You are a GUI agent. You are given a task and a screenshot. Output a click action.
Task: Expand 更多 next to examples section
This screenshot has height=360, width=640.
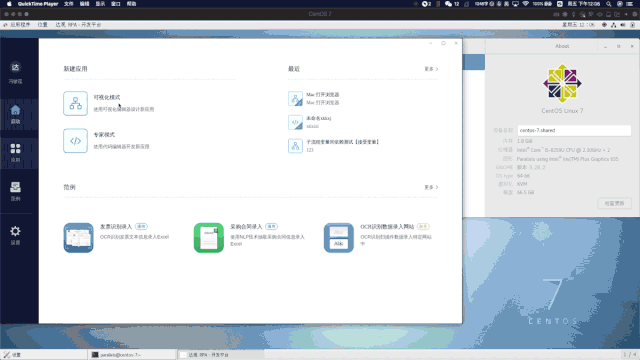pos(431,187)
